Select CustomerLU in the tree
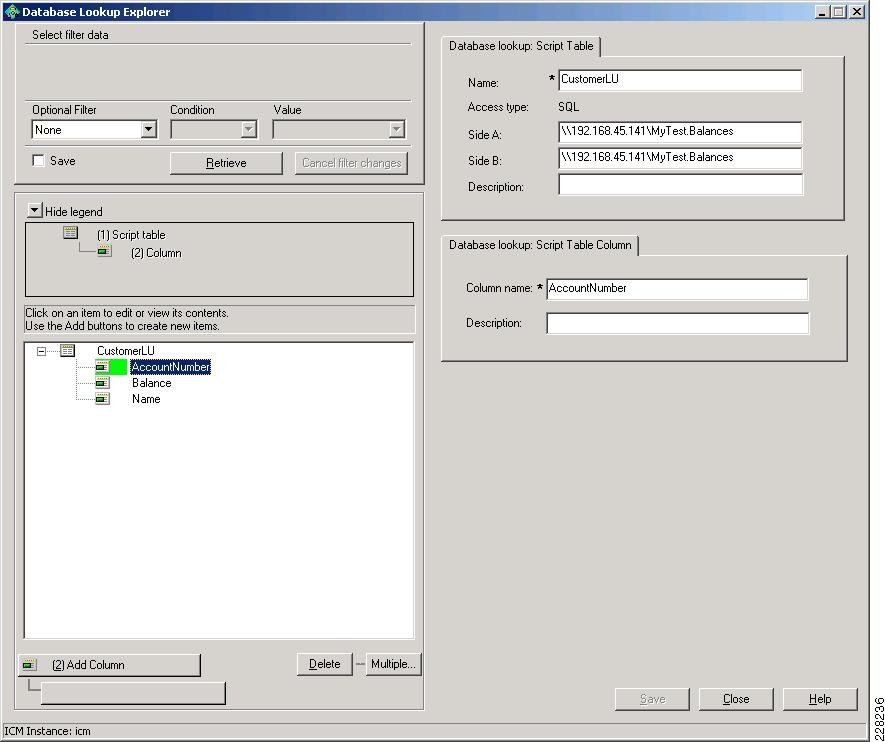This screenshot has height=742, width=885. pos(125,351)
